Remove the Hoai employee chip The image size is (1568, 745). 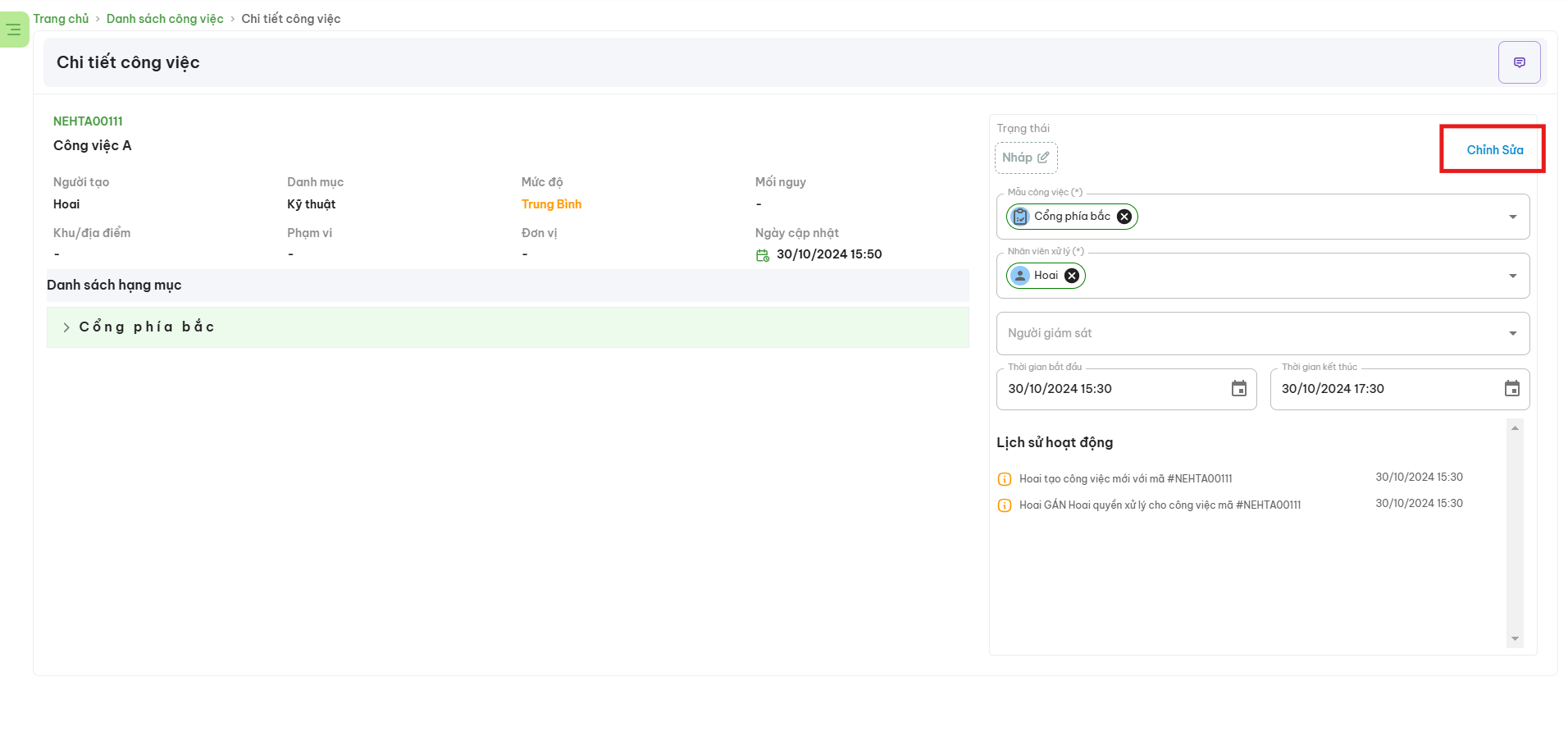click(x=1072, y=276)
